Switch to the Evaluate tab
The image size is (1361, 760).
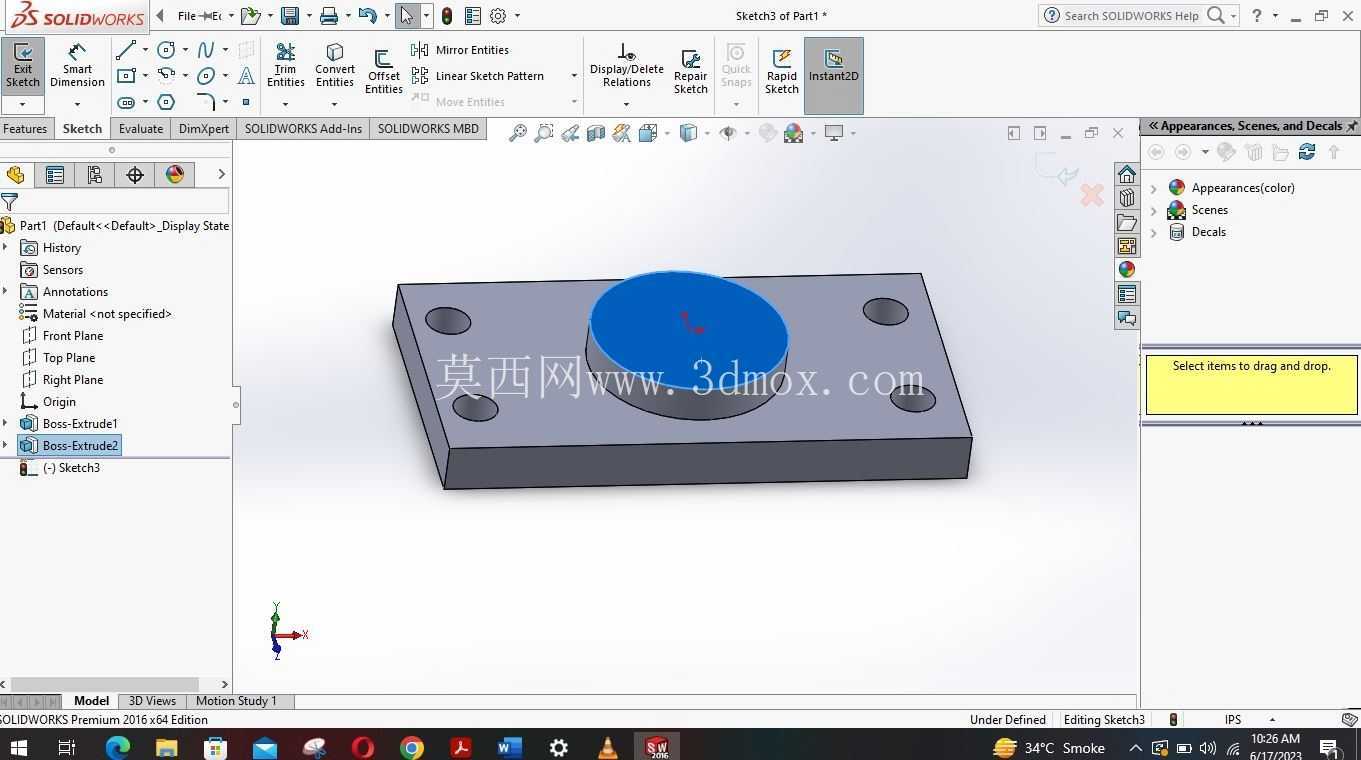pyautogui.click(x=141, y=129)
